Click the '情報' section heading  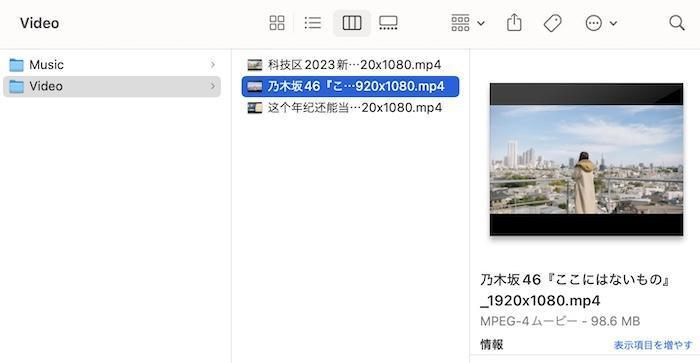(492, 345)
